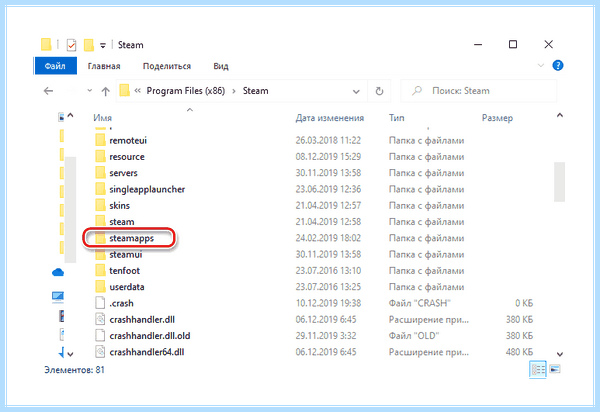Screen dimensions: 600x412
Task: Click the Steam breadcrumb in address bar
Action: point(255,91)
